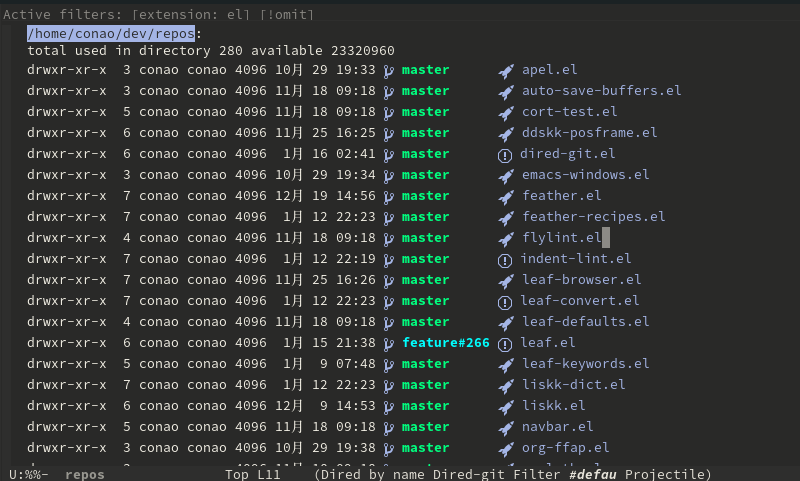This screenshot has width=800, height=481.
Task: Click the rocket icon beside leaf-defaults.el
Action: click(x=506, y=323)
